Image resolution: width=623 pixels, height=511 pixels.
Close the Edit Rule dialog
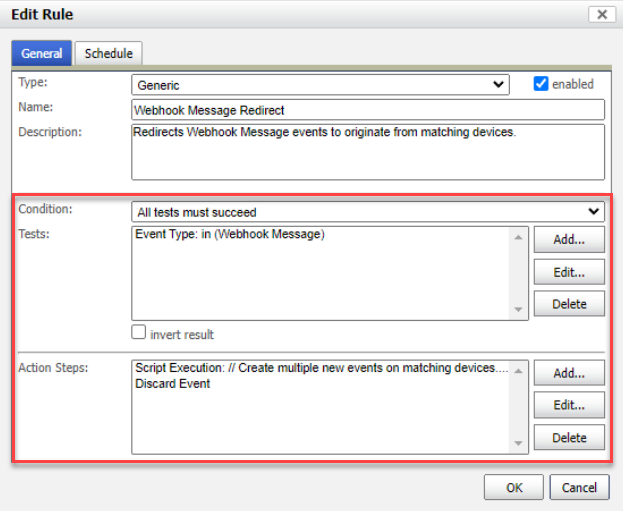point(601,14)
